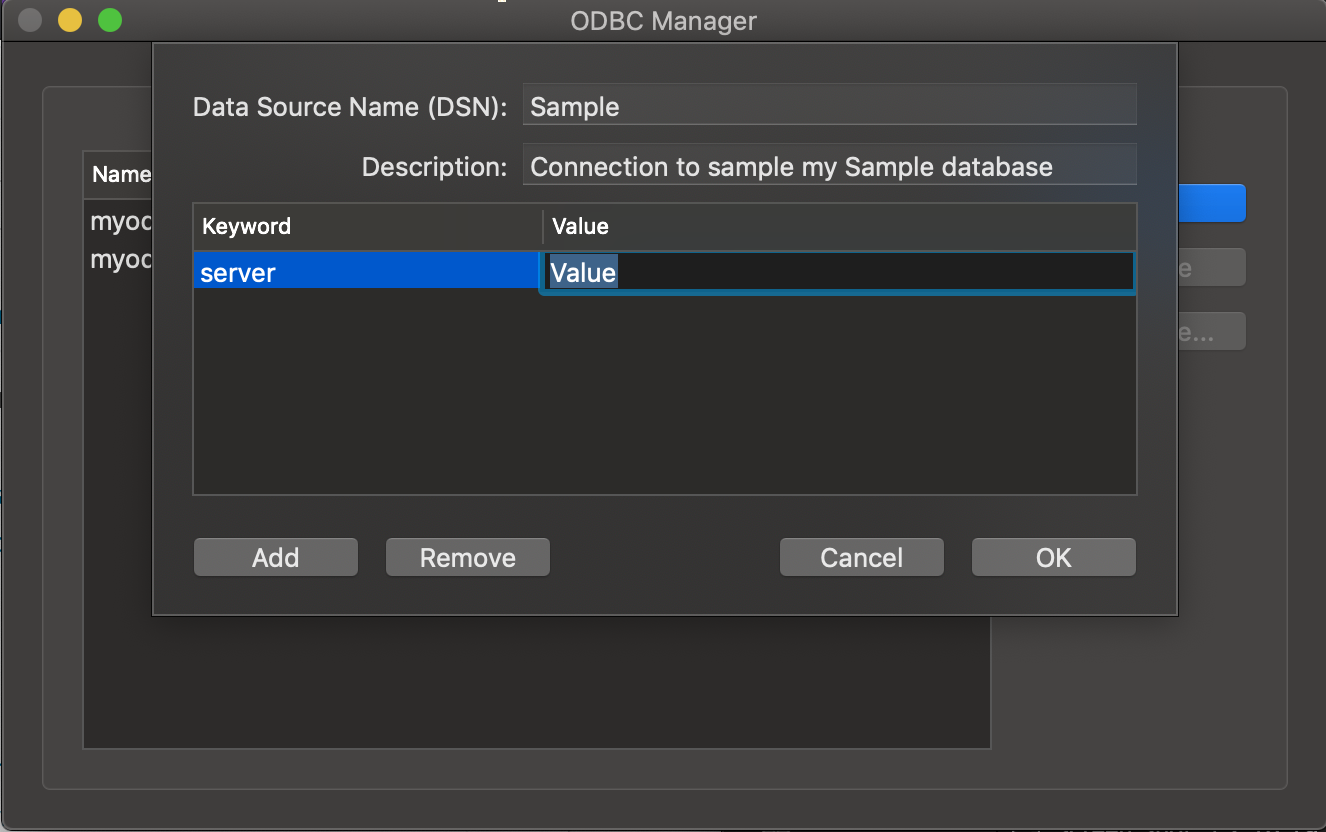Click the highlighted Value edit cell

tap(838, 272)
